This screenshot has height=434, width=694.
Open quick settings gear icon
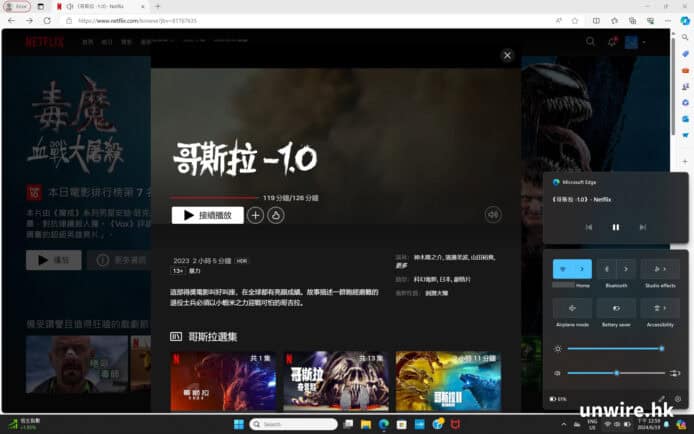677,398
